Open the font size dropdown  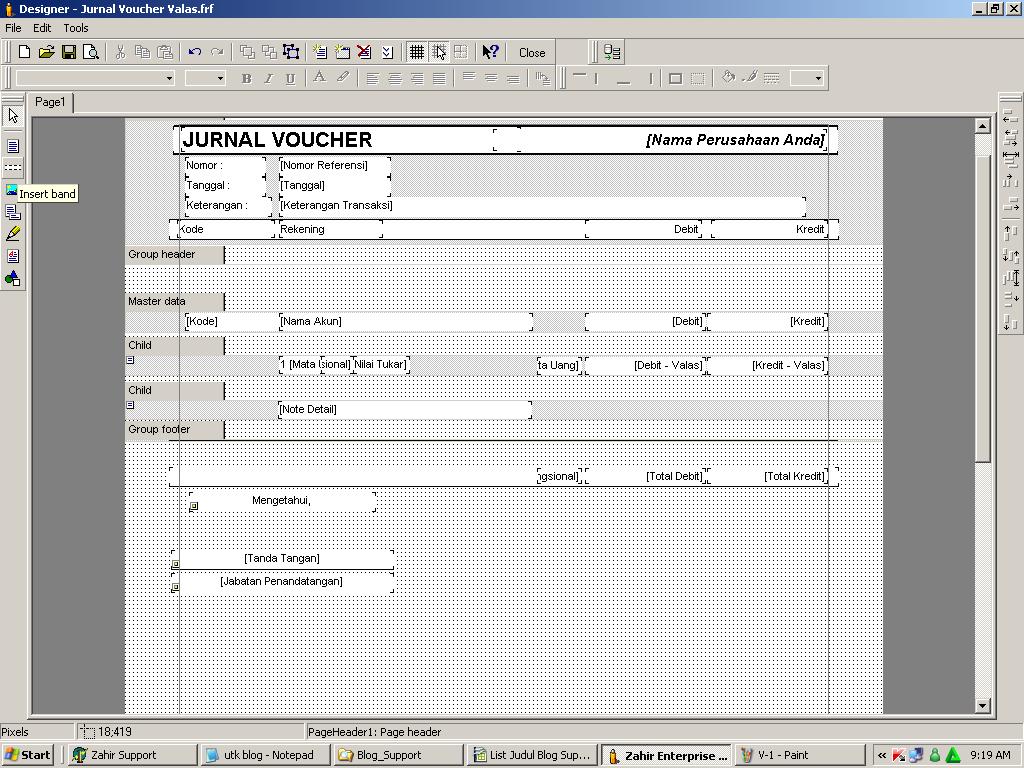coord(220,78)
